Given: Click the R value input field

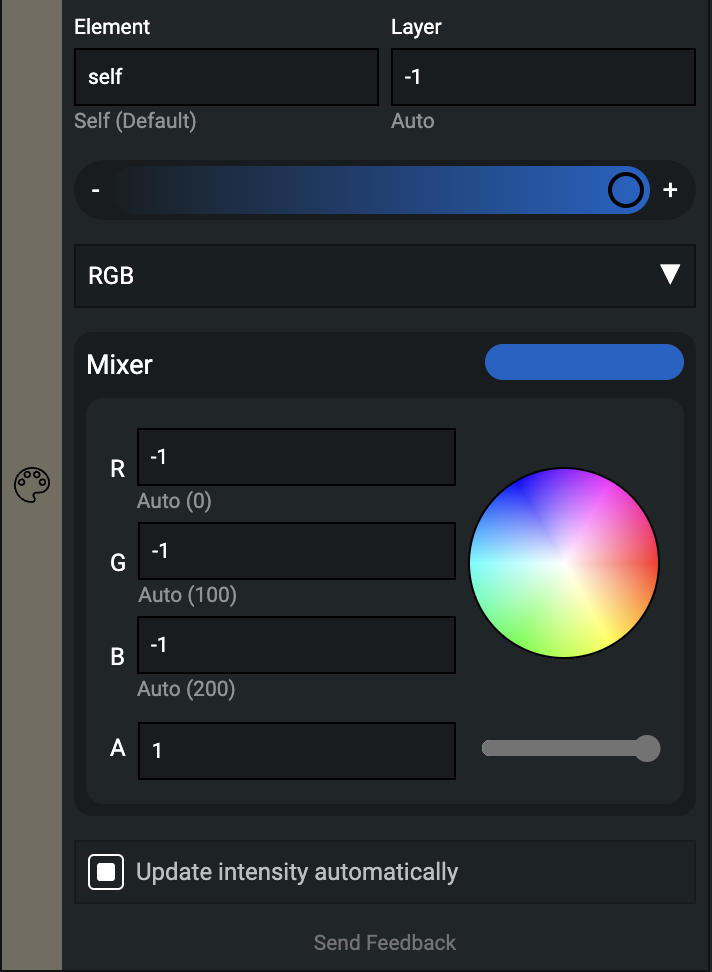Looking at the screenshot, I should click(296, 457).
